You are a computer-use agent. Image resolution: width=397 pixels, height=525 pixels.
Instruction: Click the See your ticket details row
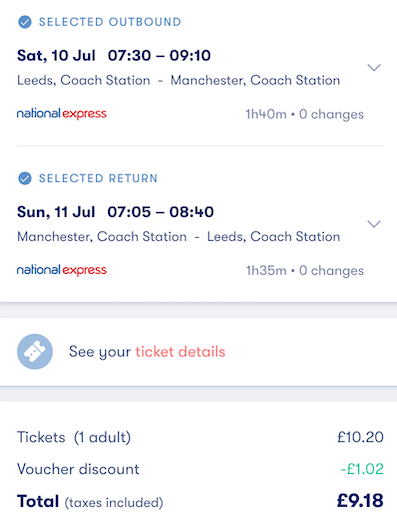[x=198, y=352]
